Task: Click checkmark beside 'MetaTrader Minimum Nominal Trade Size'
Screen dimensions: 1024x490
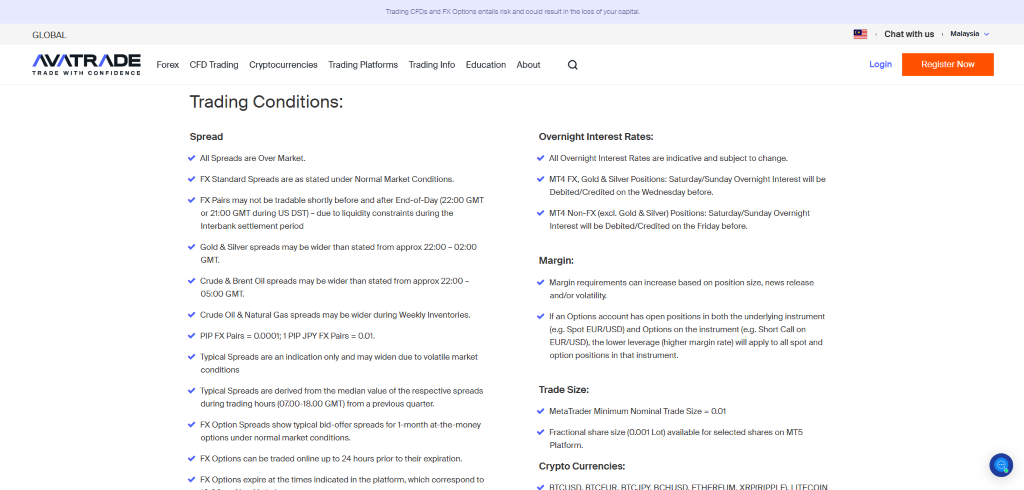Action: (x=540, y=411)
